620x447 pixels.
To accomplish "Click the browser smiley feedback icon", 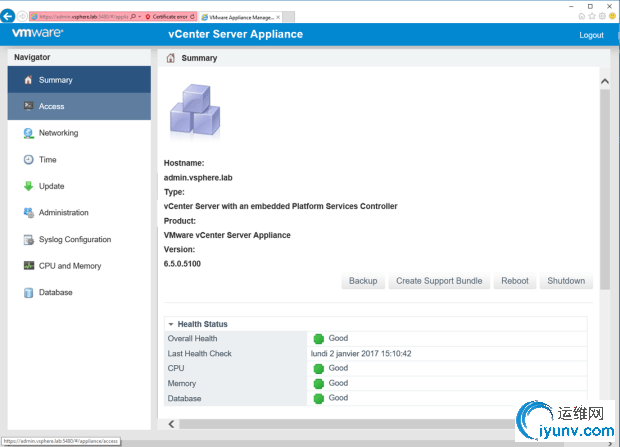I will pyautogui.click(x=612, y=16).
